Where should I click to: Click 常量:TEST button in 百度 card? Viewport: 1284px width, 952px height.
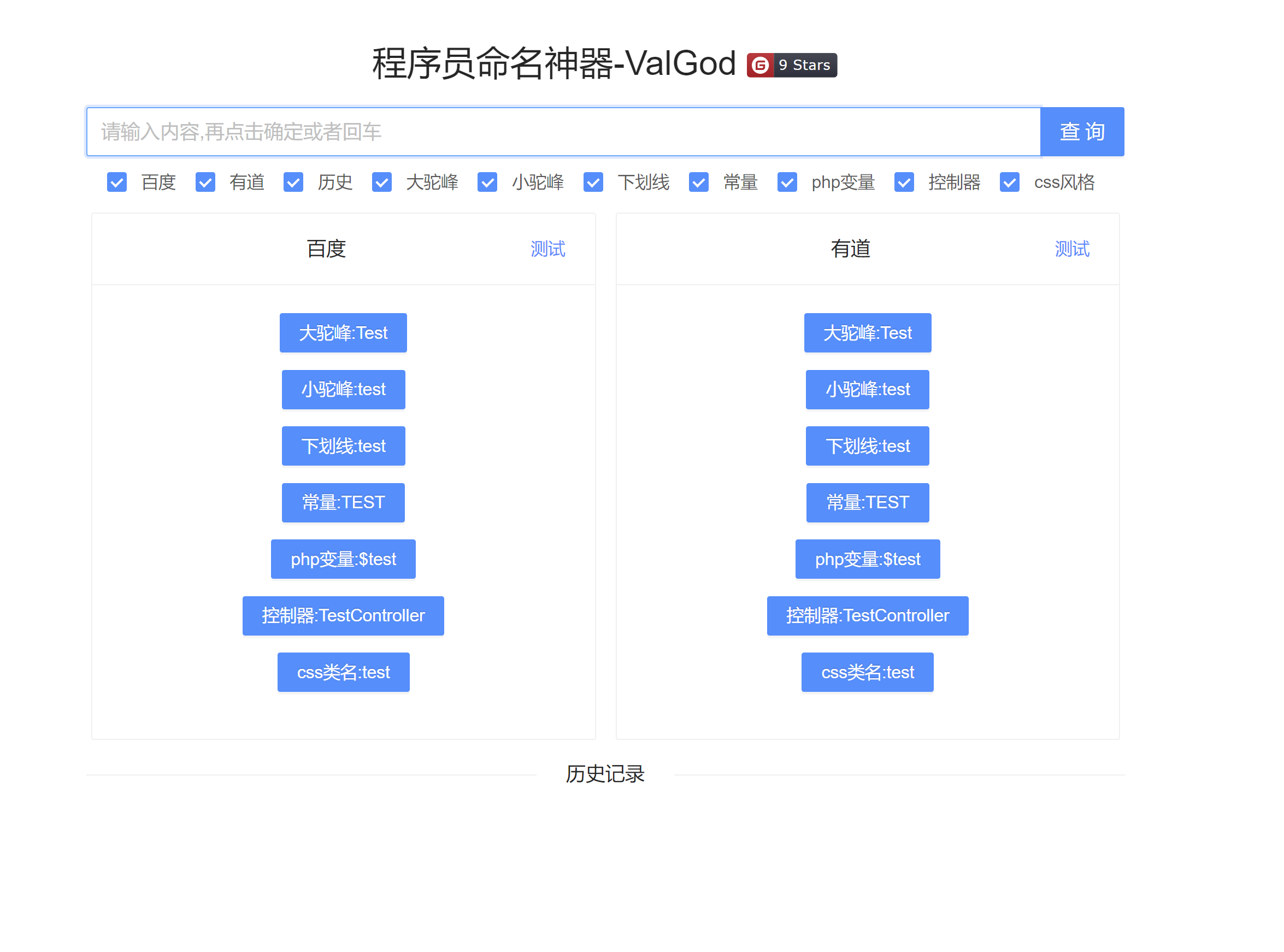pyautogui.click(x=343, y=503)
